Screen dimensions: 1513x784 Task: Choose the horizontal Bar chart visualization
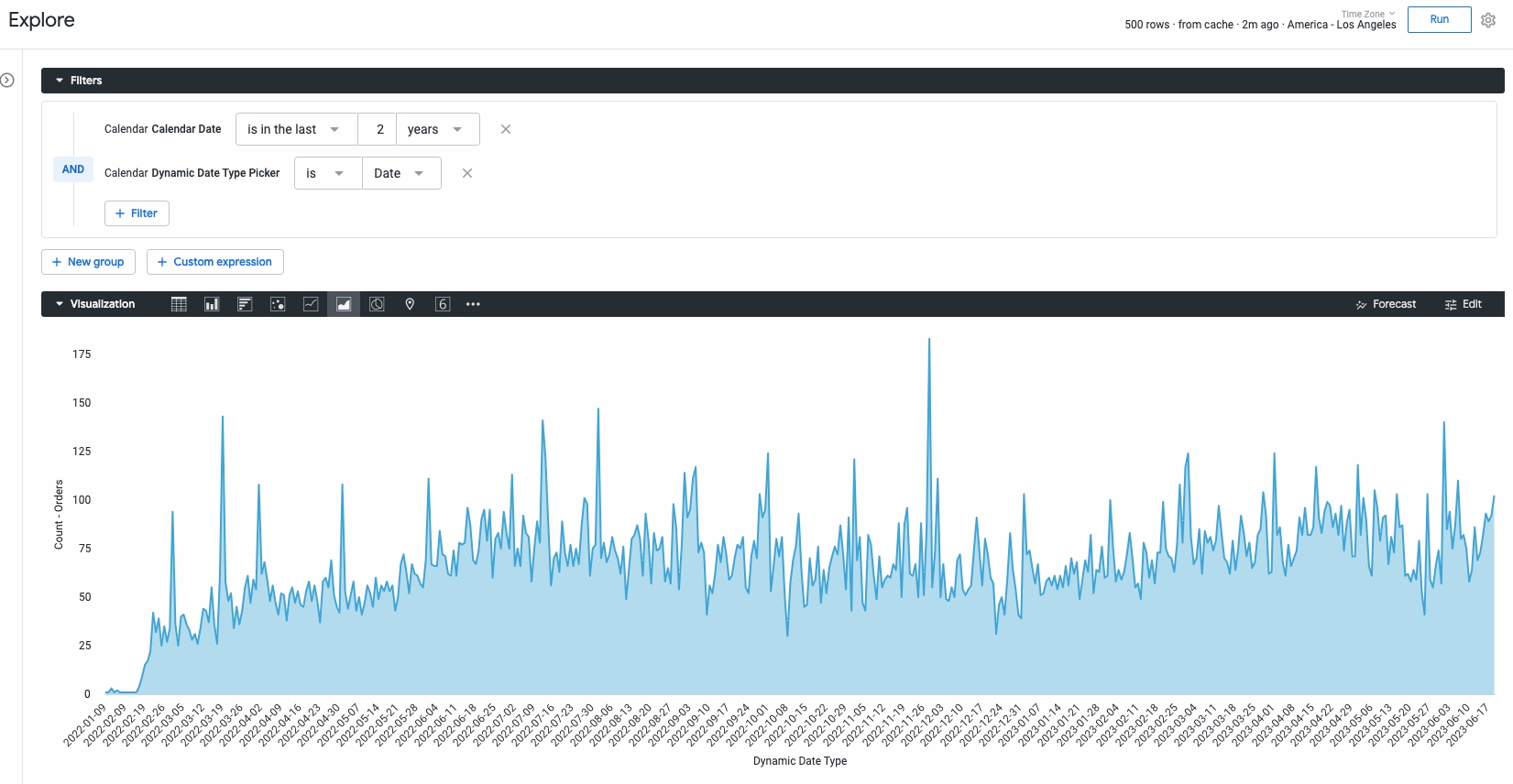click(x=245, y=304)
